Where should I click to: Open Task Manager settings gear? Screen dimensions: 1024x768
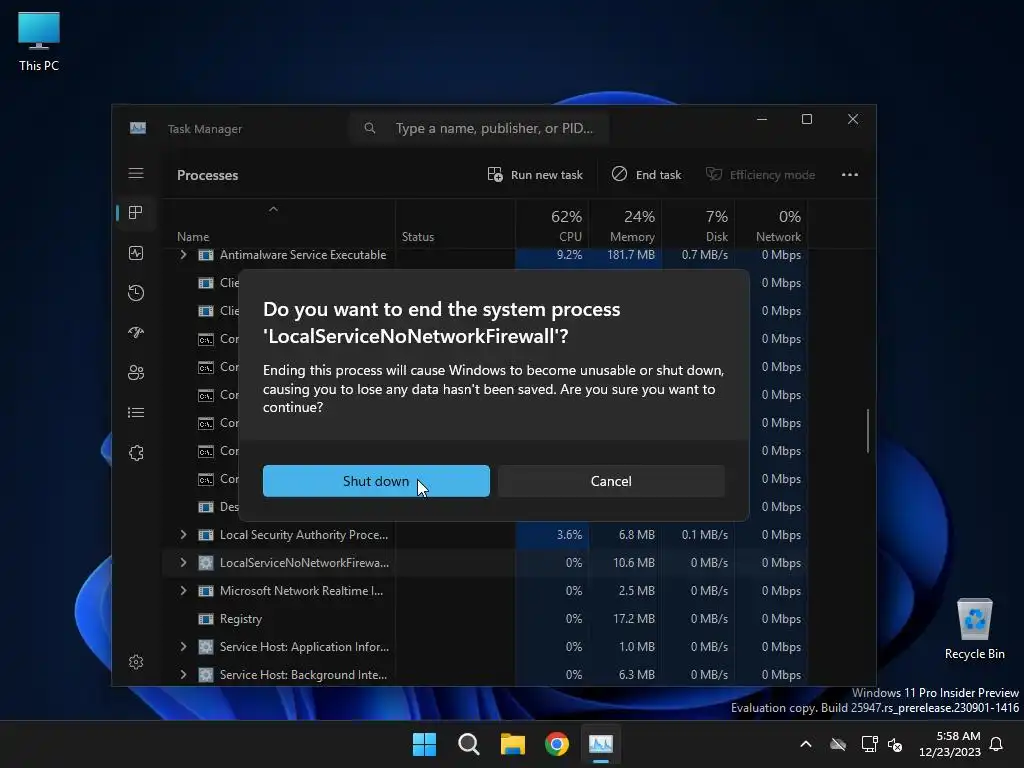[x=136, y=662]
